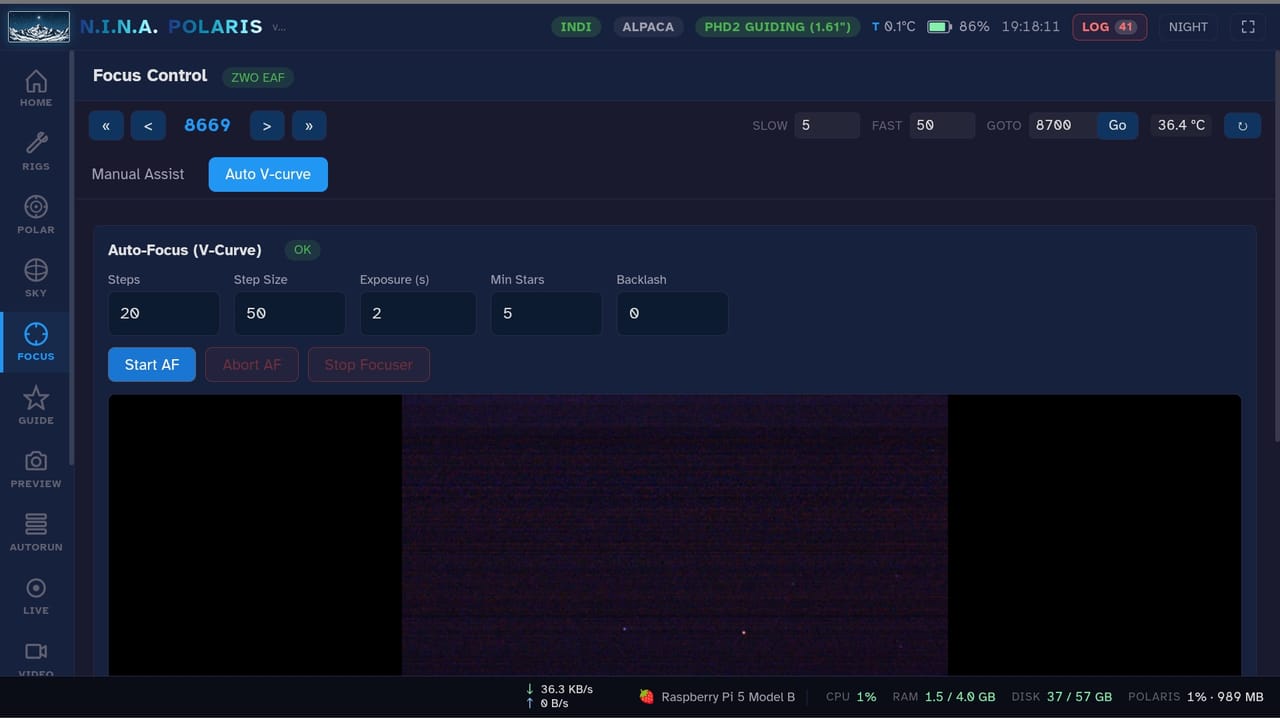This screenshot has height=725, width=1280.
Task: Click the RAM 1.5 / 4.0 GB entry
Action: pos(944,697)
